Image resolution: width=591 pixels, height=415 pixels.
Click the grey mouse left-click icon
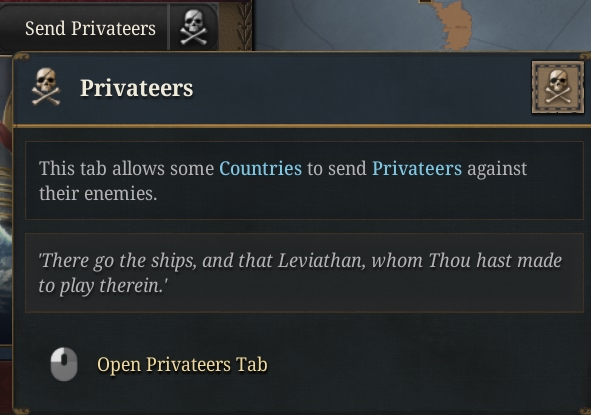pyautogui.click(x=64, y=364)
